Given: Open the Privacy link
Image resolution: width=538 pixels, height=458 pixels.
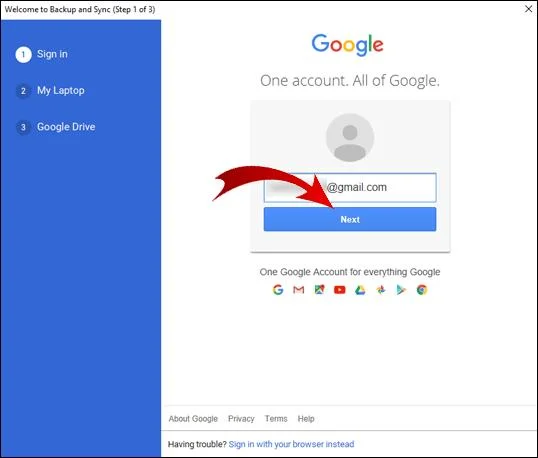Looking at the screenshot, I should 241,419.
